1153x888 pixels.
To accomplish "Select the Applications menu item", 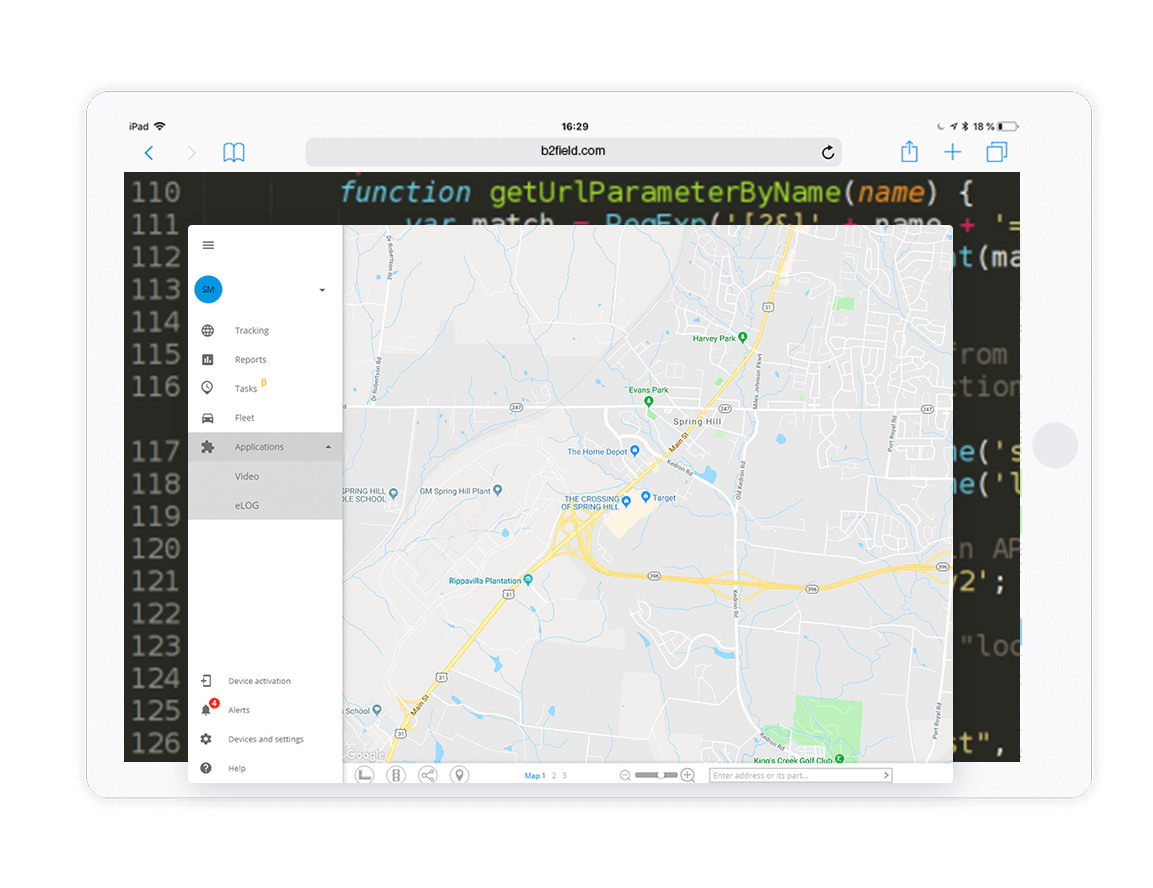I will (265, 447).
